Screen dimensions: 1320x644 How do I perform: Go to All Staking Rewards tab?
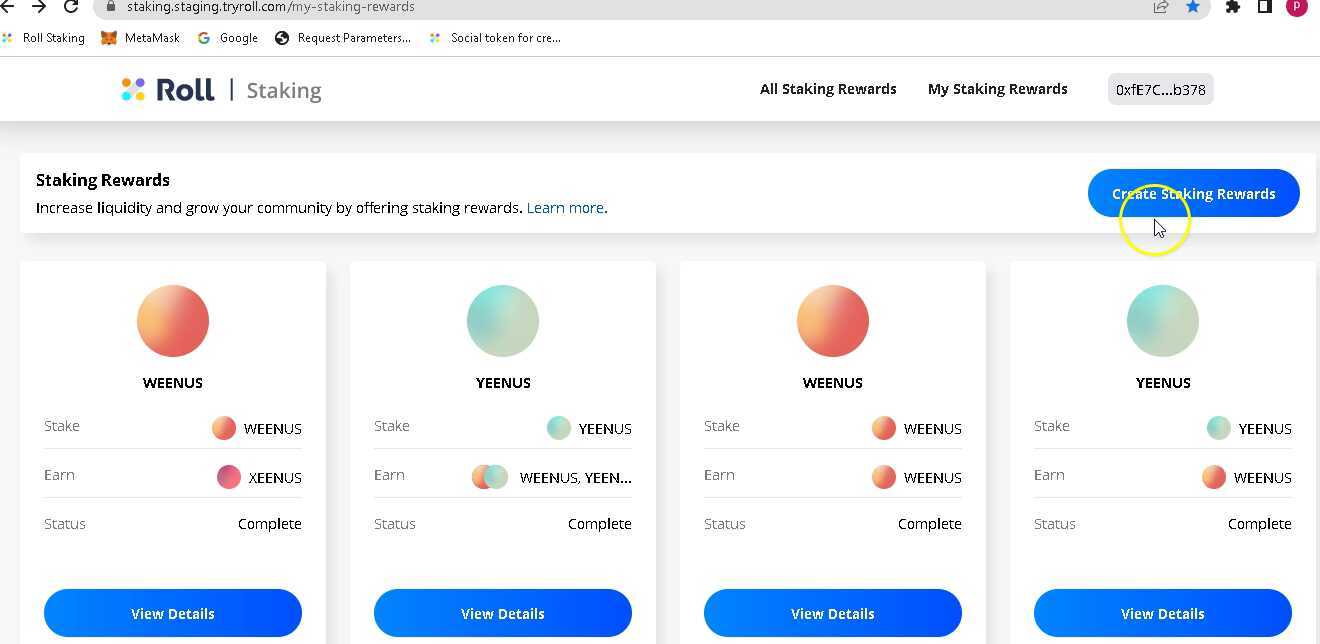(x=828, y=89)
